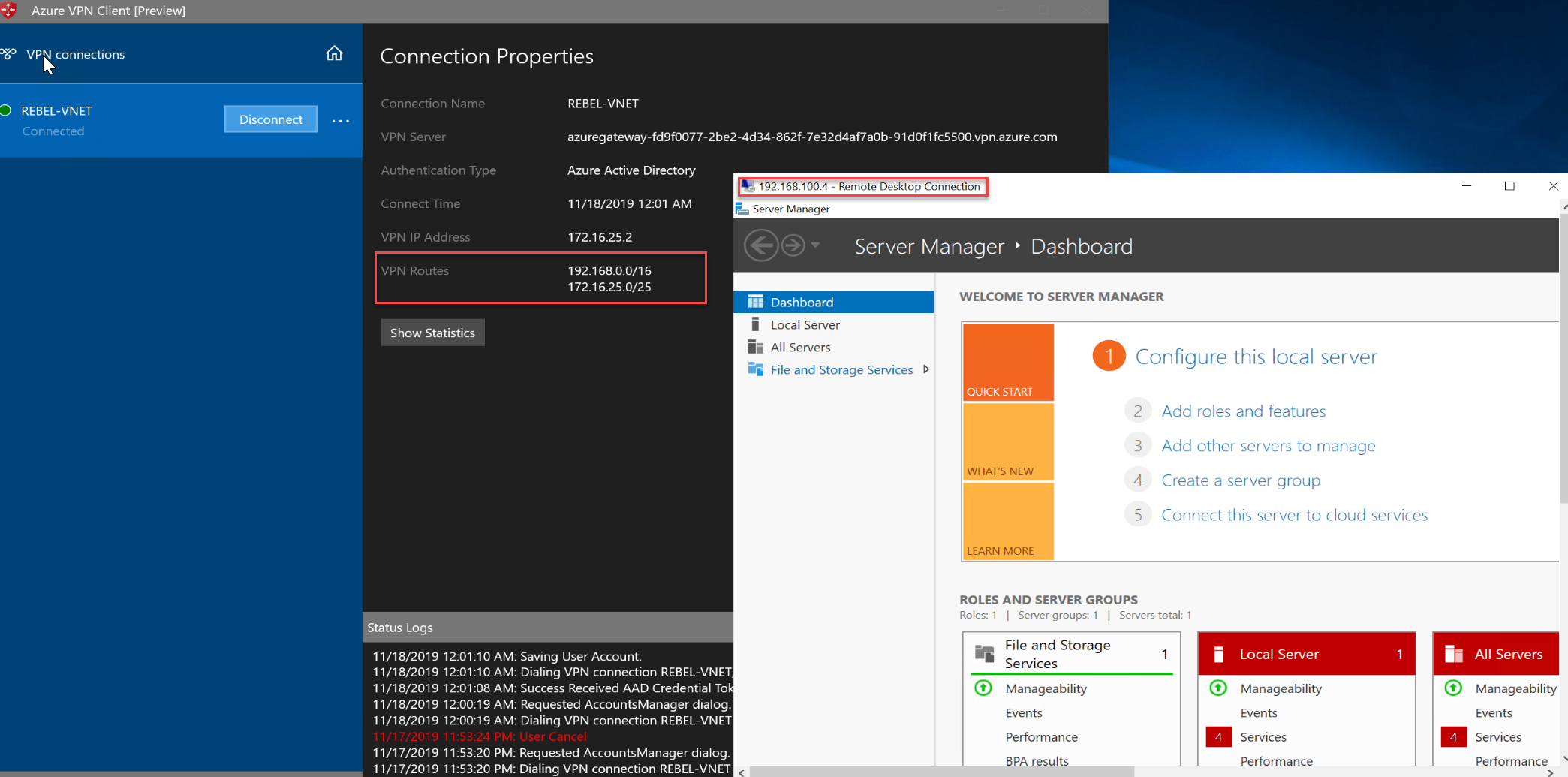Click VPN Server address value
Viewport: 1568px width, 777px height.
point(812,137)
